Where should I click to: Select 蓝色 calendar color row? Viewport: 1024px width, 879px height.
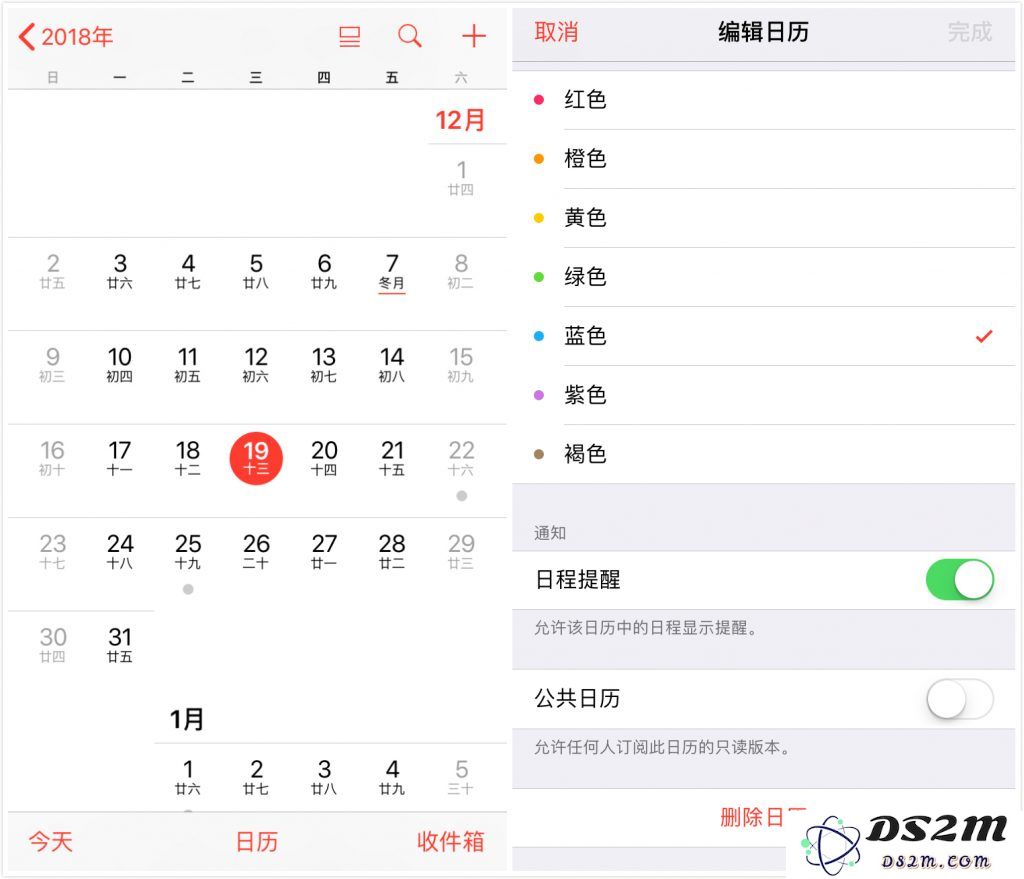coord(763,336)
